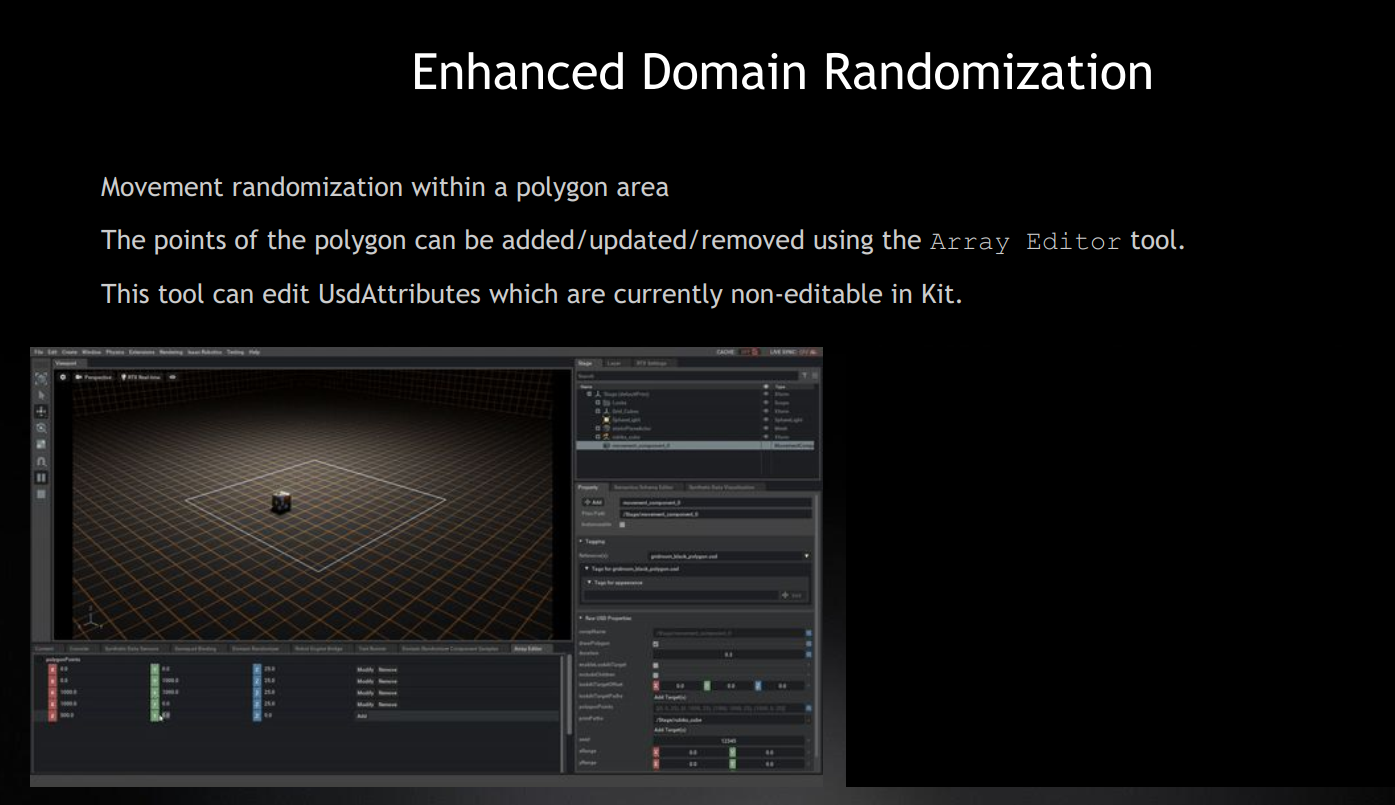The width and height of the screenshot is (1395, 805).
Task: Open the Isaac Robotics menu
Action: (204, 352)
